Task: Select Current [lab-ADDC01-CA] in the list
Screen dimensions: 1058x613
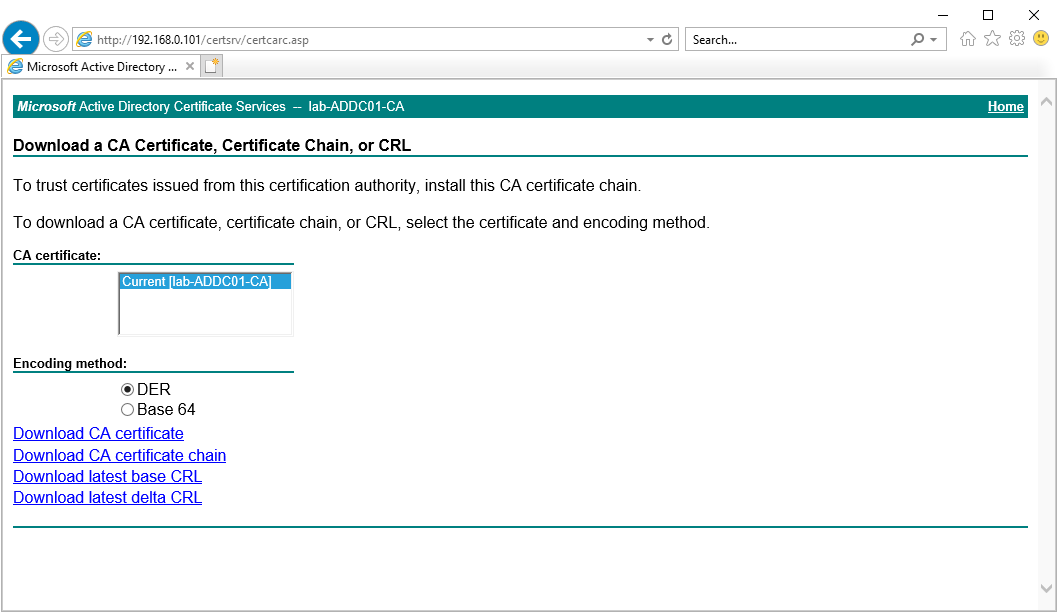Action: [205, 282]
